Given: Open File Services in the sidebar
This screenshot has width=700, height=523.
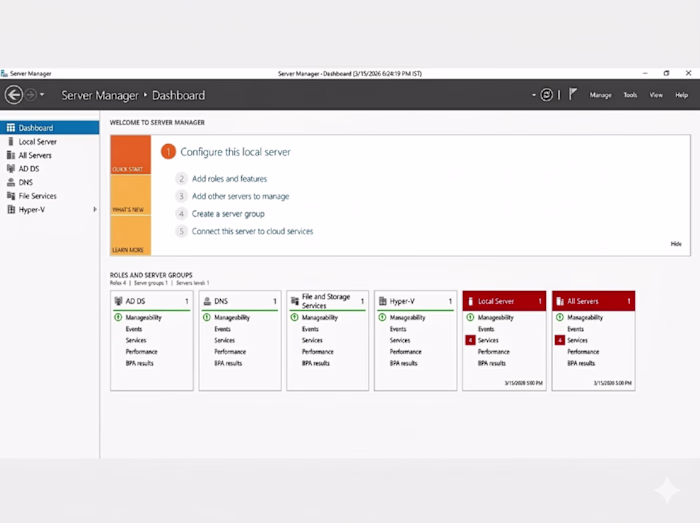Looking at the screenshot, I should tap(50, 196).
